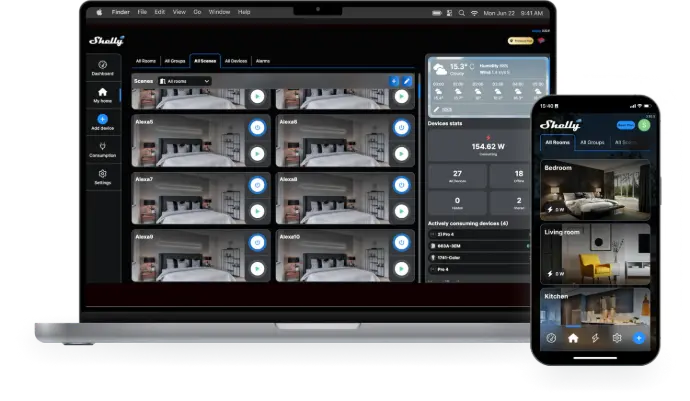Tap the compass icon on phone bottom bar

point(550,338)
